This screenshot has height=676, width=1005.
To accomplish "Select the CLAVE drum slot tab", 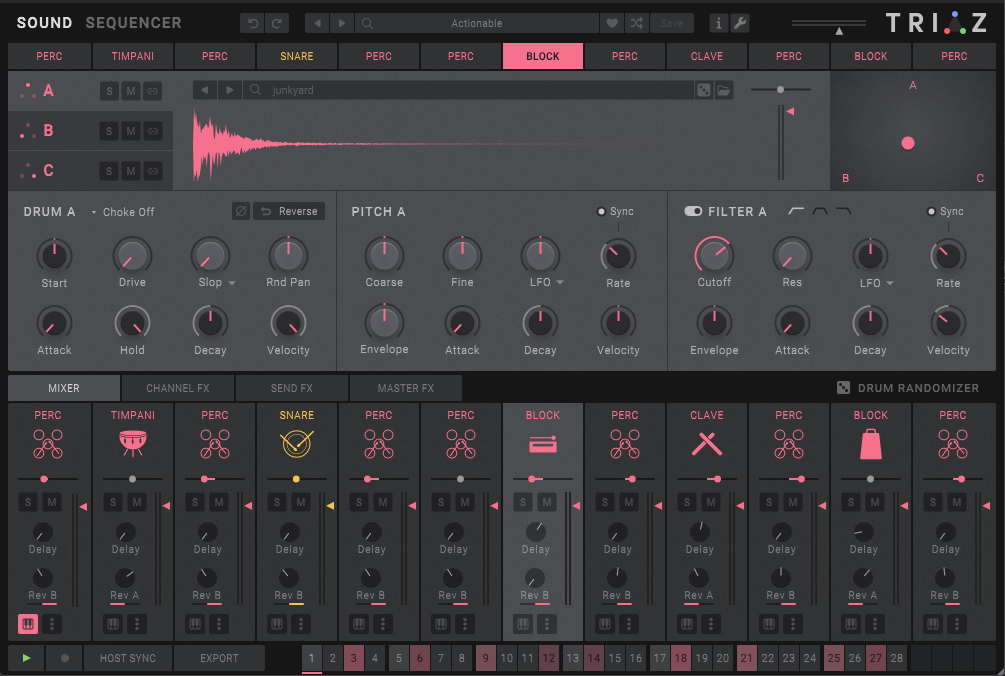I will (707, 56).
